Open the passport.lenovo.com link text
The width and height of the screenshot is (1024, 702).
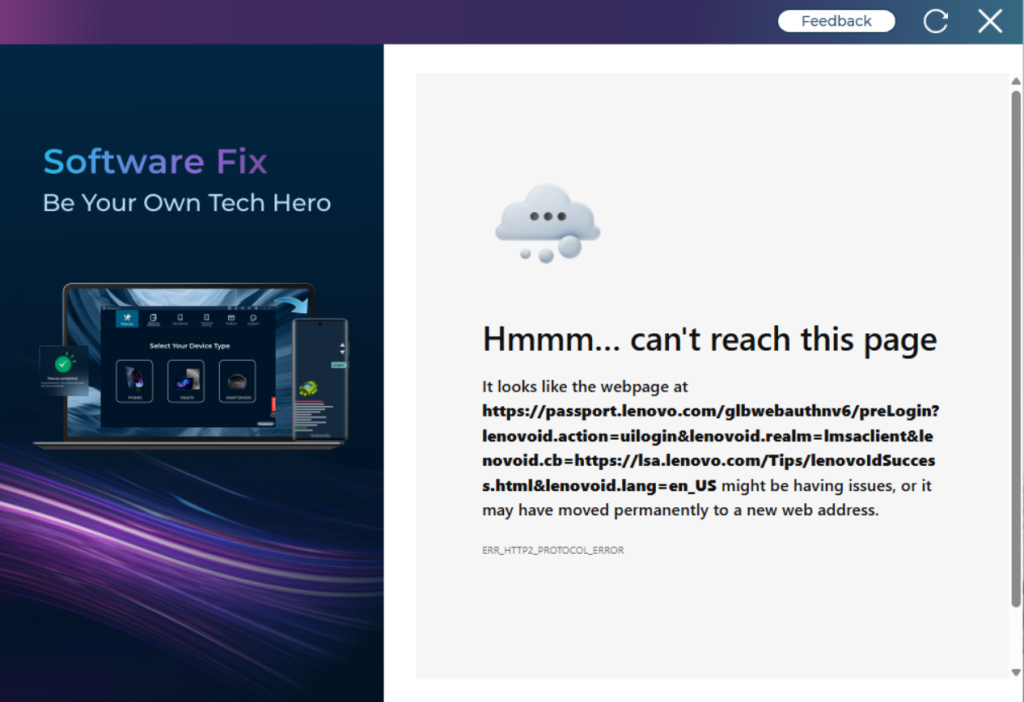709,411
